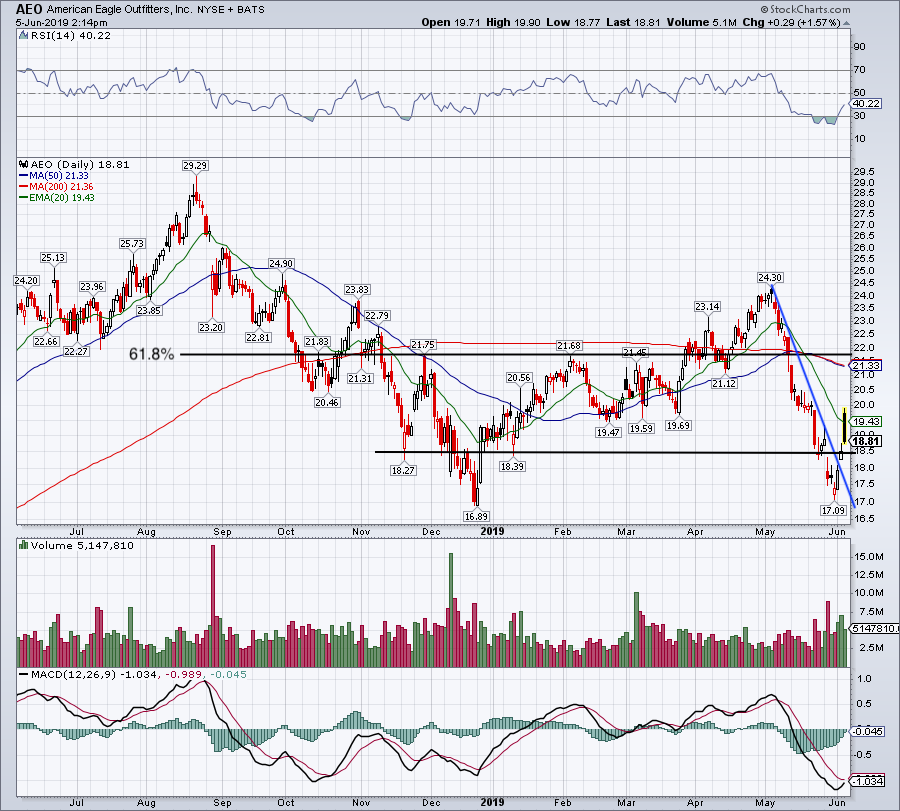Click the 19.69 low label
The width and height of the screenshot is (900, 811).
tap(678, 425)
